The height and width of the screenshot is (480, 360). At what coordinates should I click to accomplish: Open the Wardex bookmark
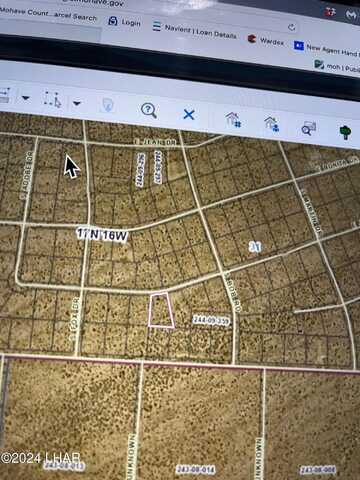266,40
